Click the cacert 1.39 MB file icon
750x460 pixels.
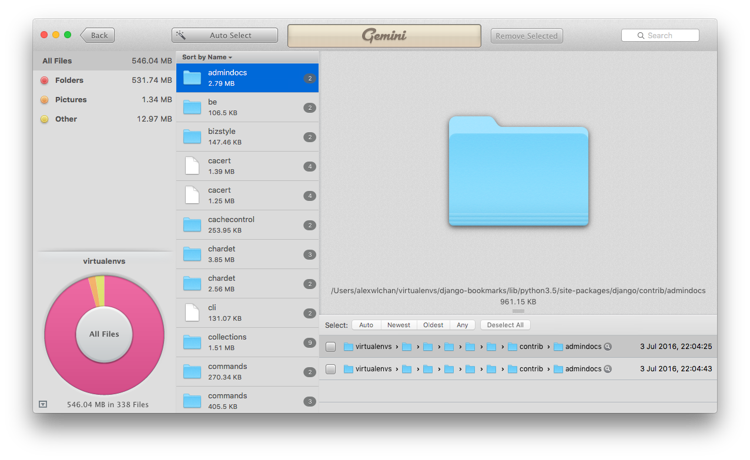click(192, 166)
